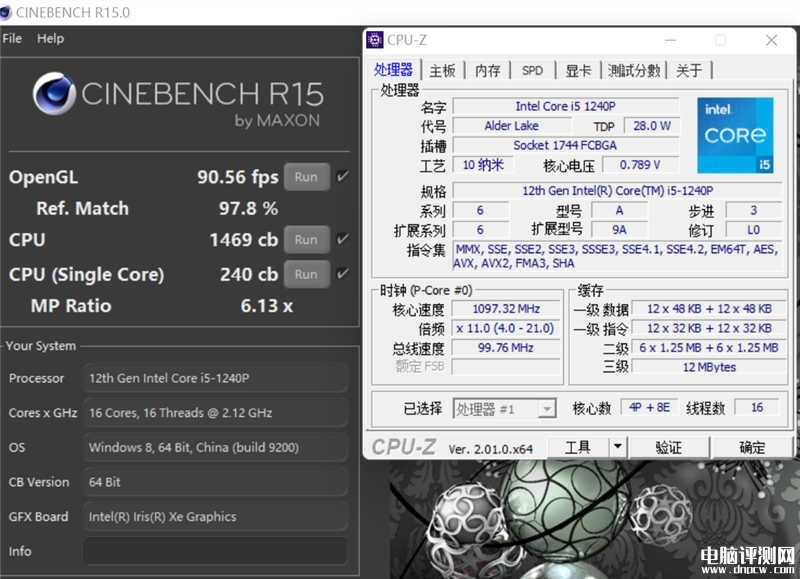Click the thread count value 16
This screenshot has height=579, width=800.
[x=757, y=408]
